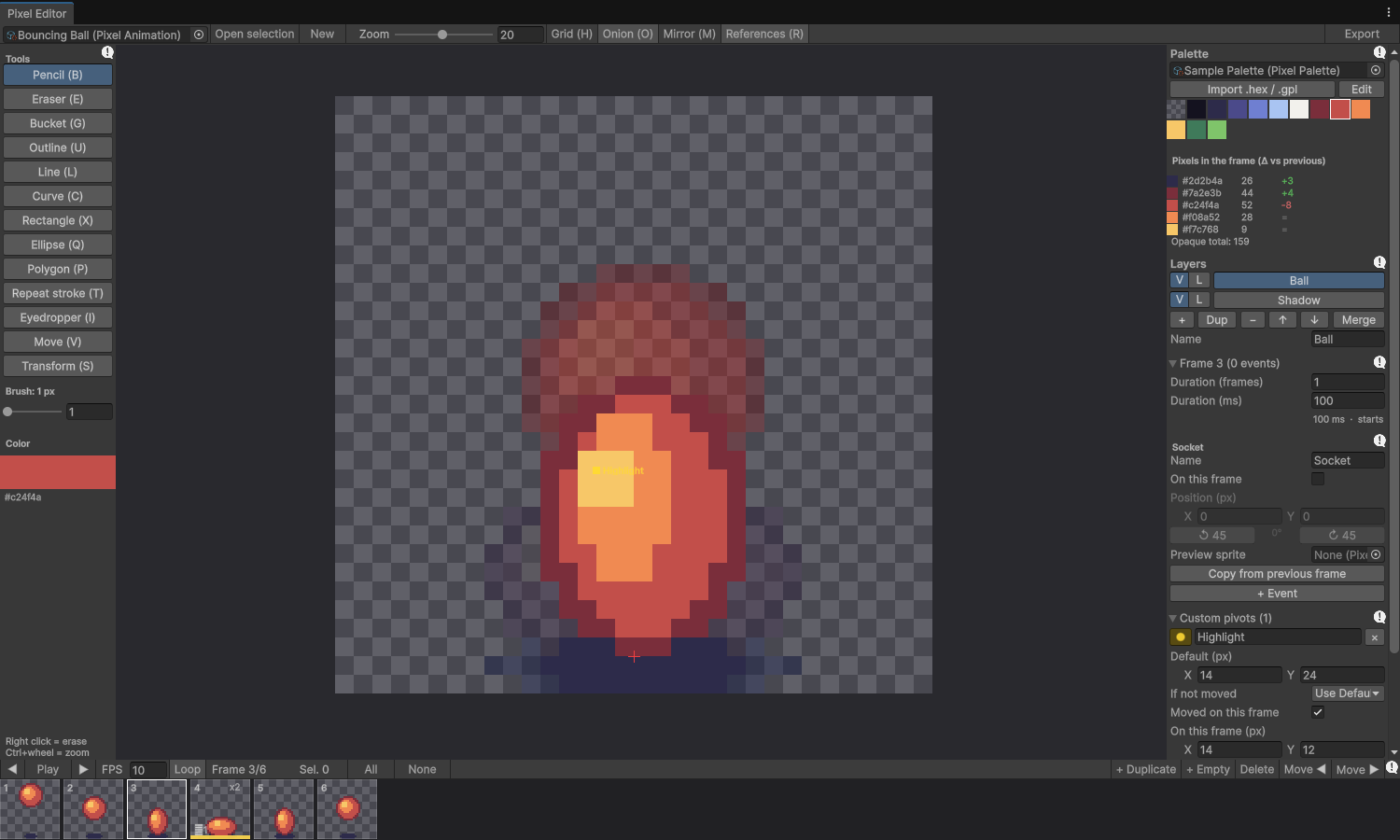Click the help icon beside the Tools header
This screenshot has width=1400, height=840.
[x=107, y=53]
